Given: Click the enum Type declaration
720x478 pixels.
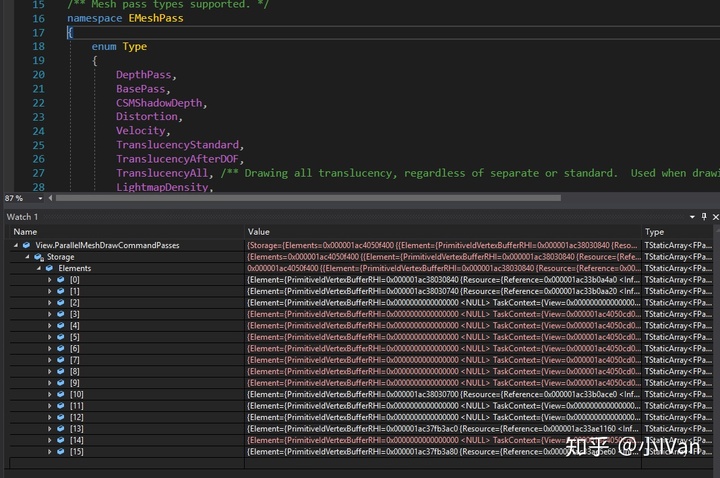Looking at the screenshot, I should tap(119, 47).
